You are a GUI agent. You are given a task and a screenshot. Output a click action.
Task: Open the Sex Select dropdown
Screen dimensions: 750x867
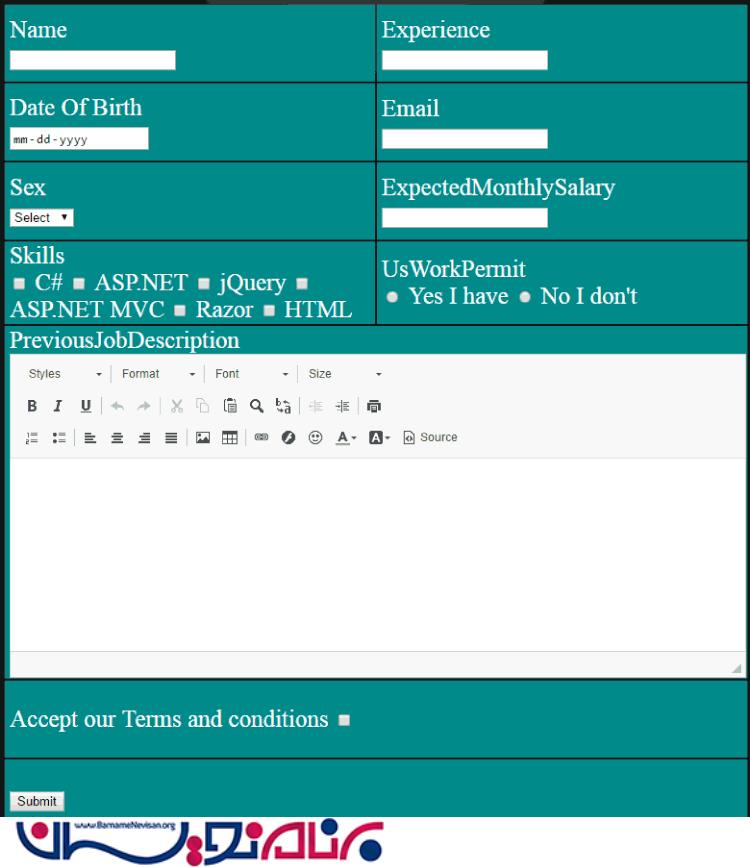pyautogui.click(x=41, y=217)
